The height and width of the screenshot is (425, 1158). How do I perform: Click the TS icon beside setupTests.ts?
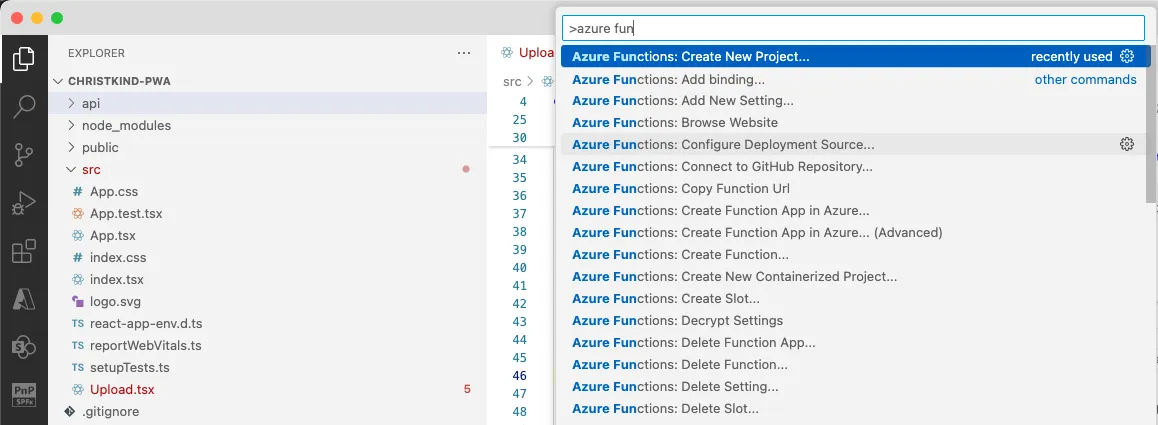pos(78,367)
